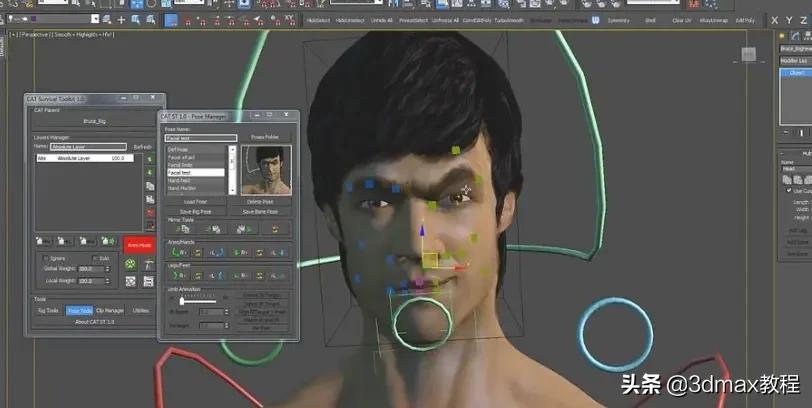This screenshot has height=408, width=812.
Task: Select Facial Smile in pose list
Action: coord(196,165)
